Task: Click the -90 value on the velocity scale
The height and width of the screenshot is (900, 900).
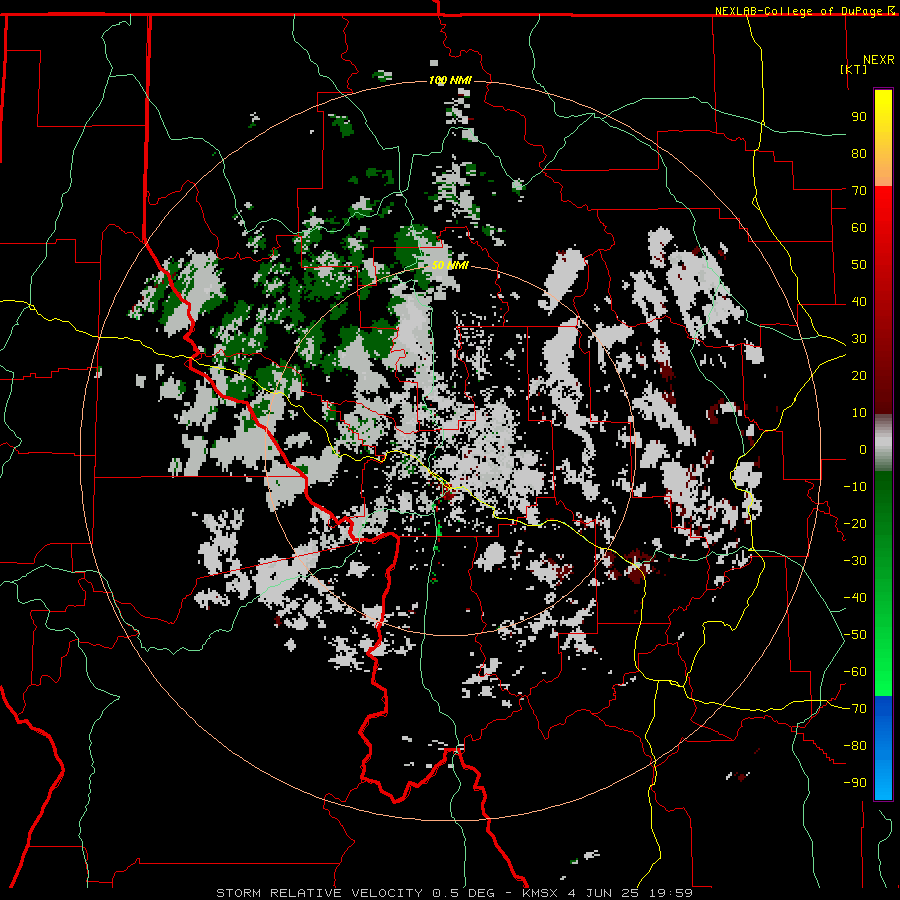Action: click(855, 782)
